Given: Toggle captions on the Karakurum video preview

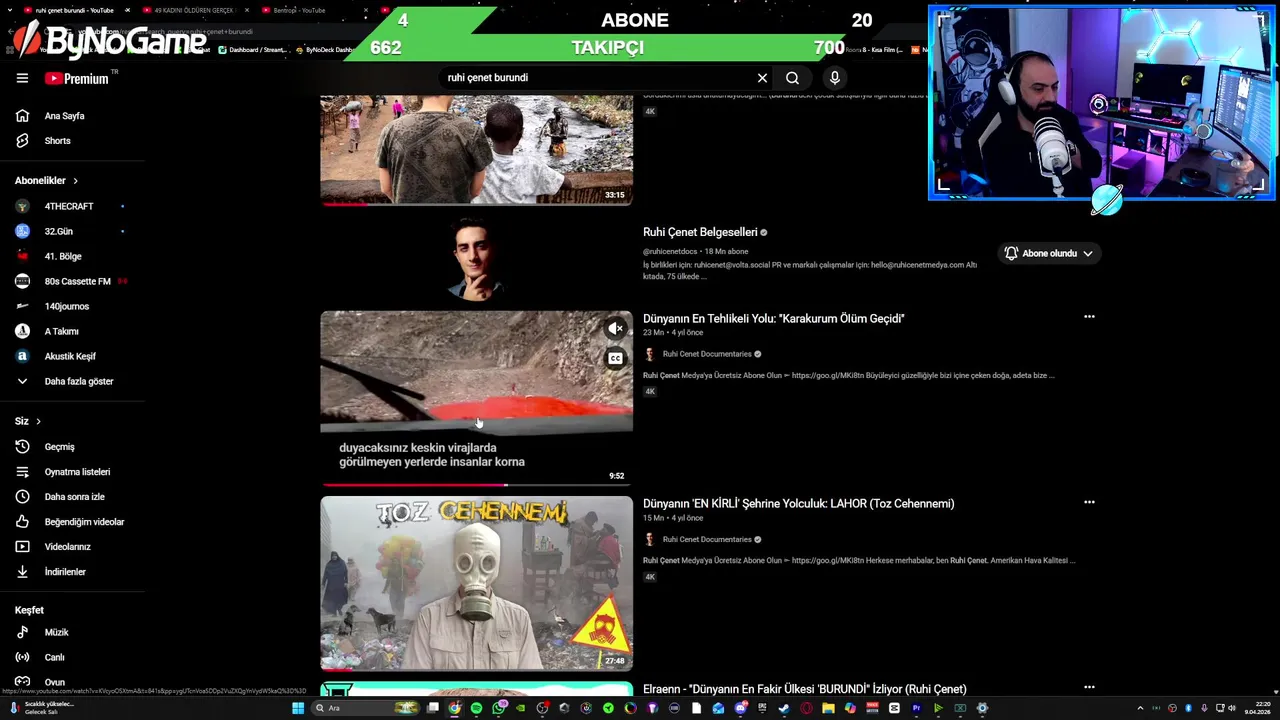Looking at the screenshot, I should tap(615, 358).
